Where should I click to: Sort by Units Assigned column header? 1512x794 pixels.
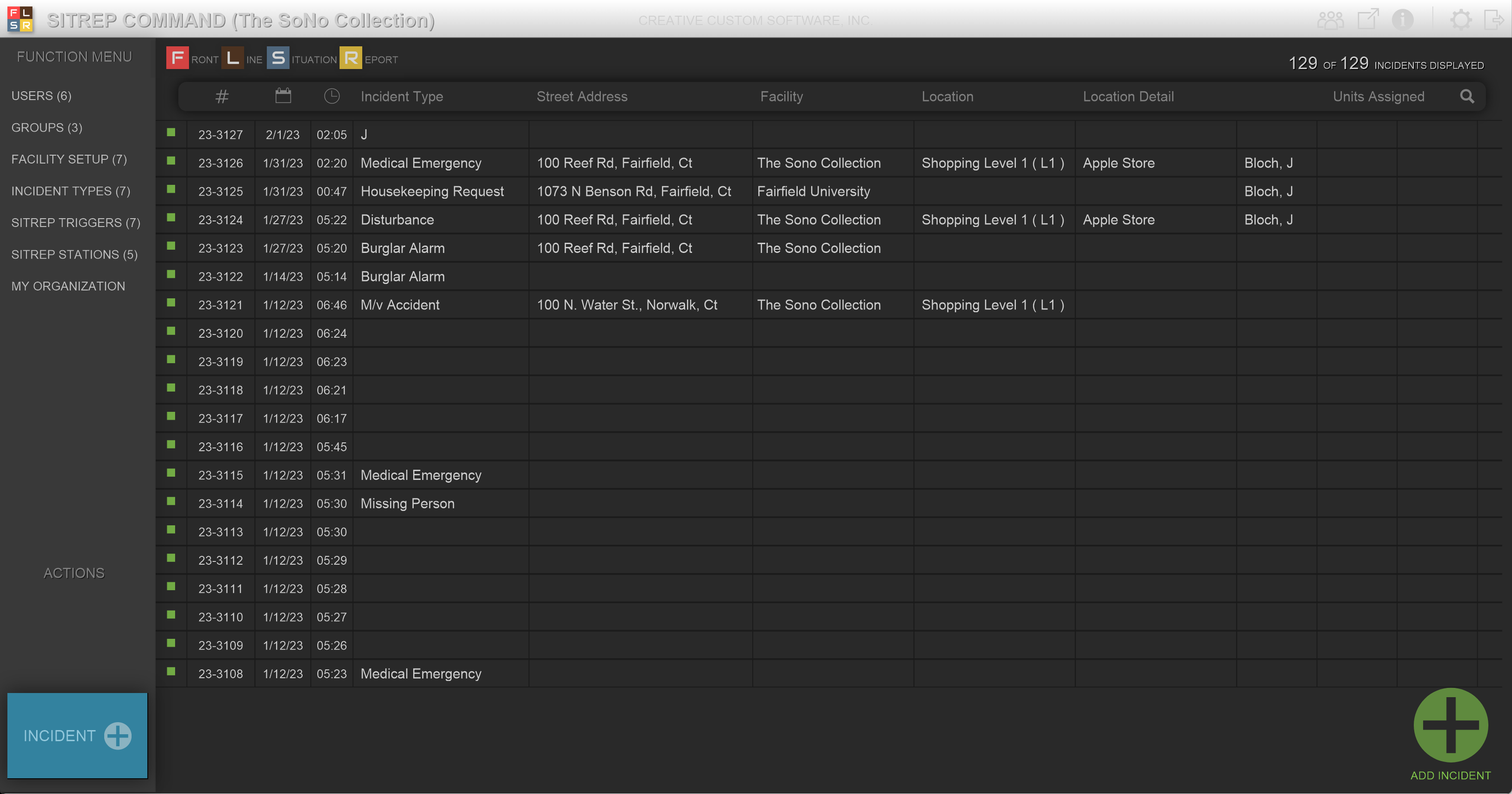click(x=1378, y=96)
